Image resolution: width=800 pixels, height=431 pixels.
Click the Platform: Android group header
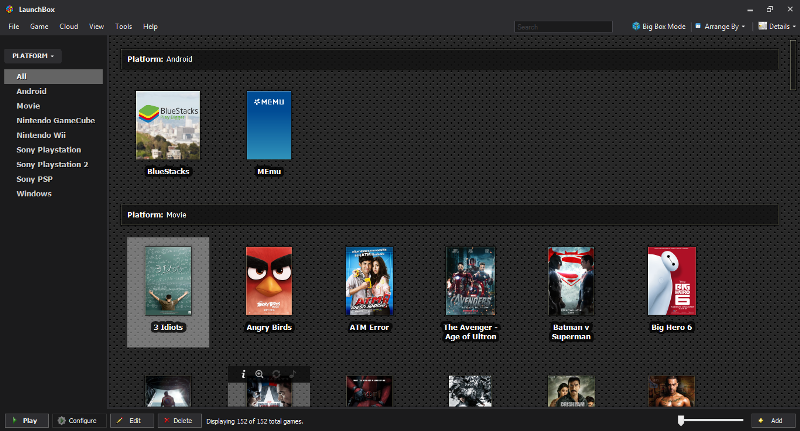tap(449, 59)
